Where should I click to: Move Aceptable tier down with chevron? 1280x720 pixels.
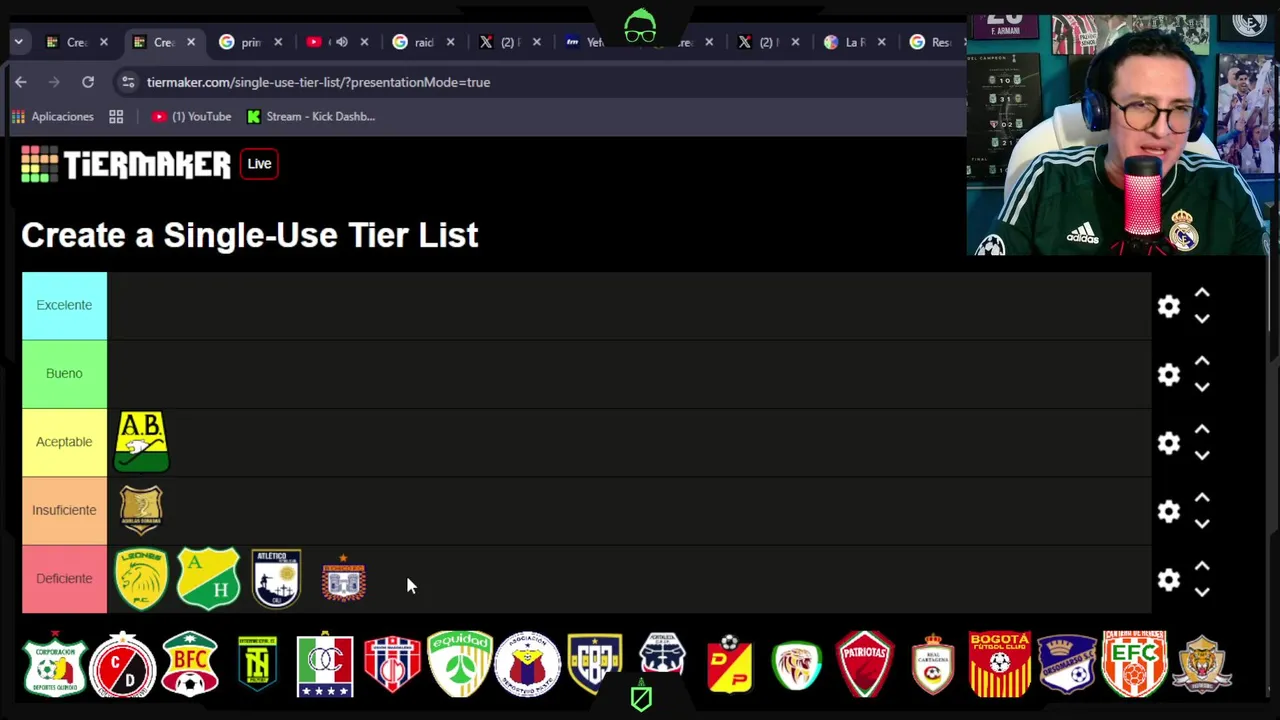click(1202, 455)
